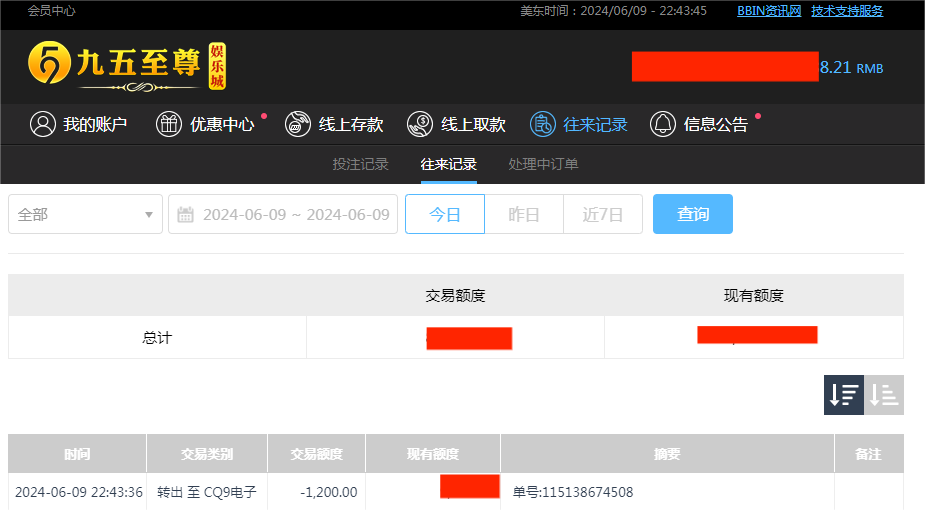Open the promotions gift box icon
Image resolution: width=925 pixels, height=510 pixels.
(x=168, y=124)
